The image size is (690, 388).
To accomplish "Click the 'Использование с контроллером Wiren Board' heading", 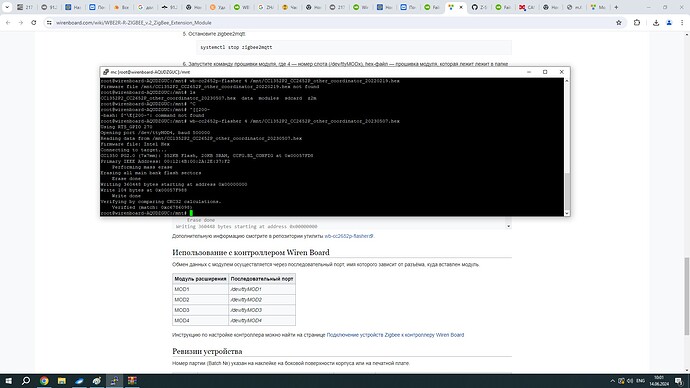I will [x=251, y=252].
